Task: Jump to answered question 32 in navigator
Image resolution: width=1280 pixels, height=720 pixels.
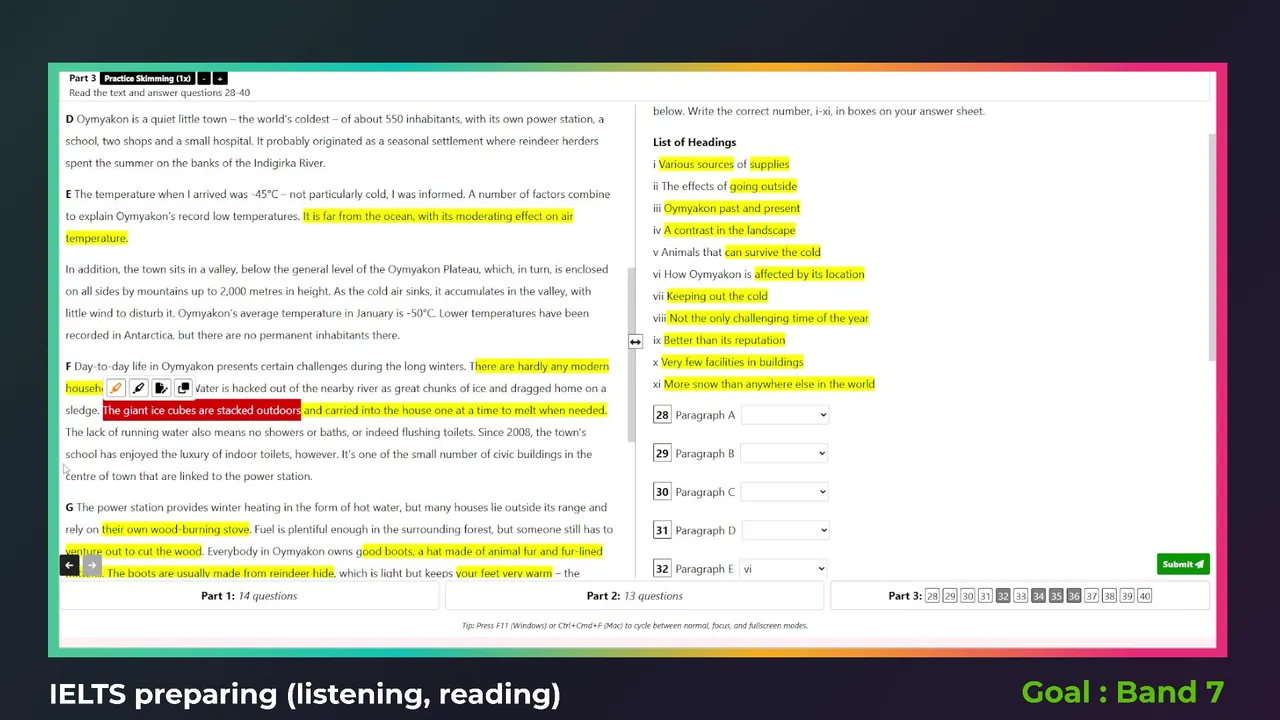Action: tap(1003, 596)
